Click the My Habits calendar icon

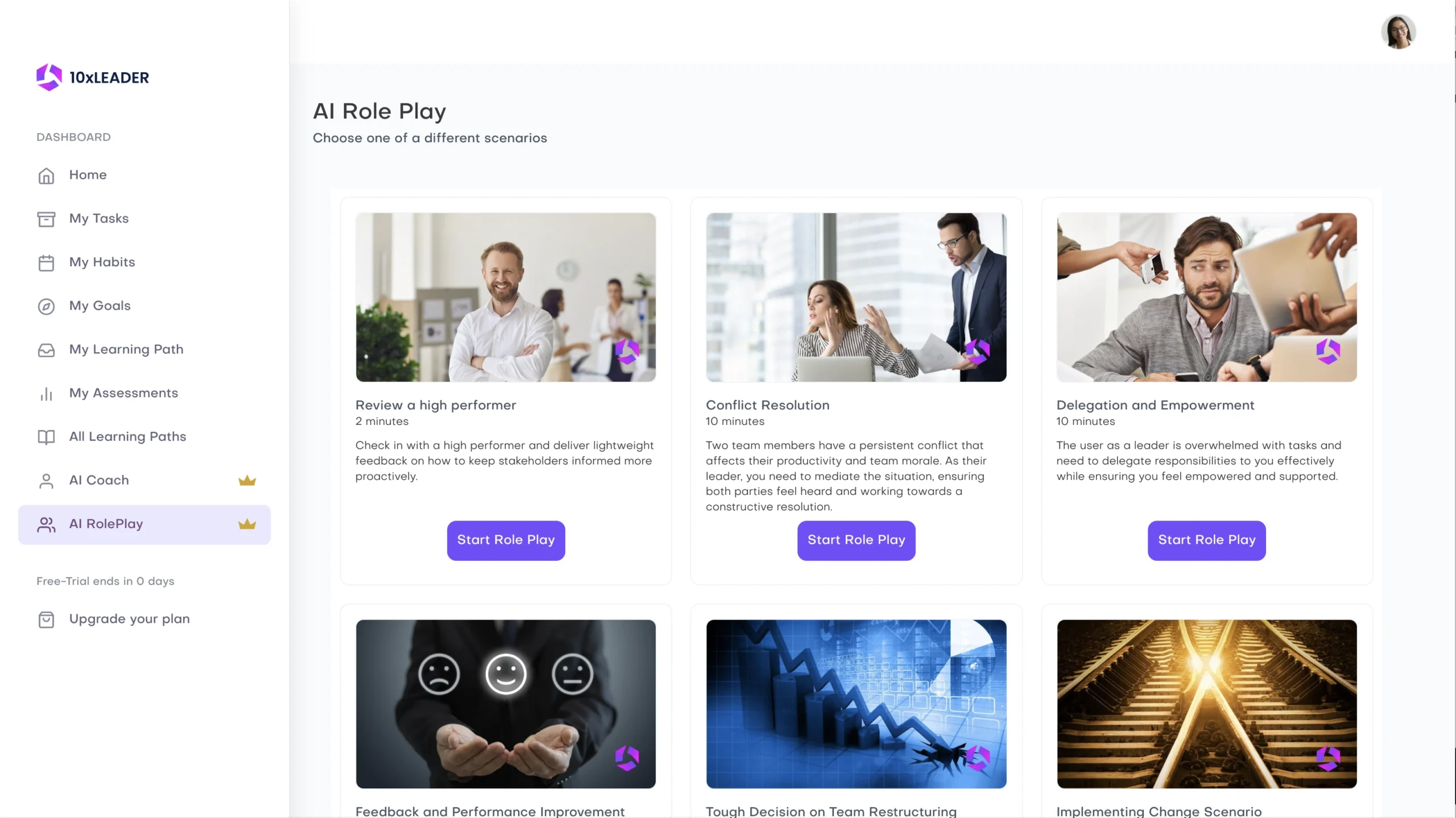46,263
